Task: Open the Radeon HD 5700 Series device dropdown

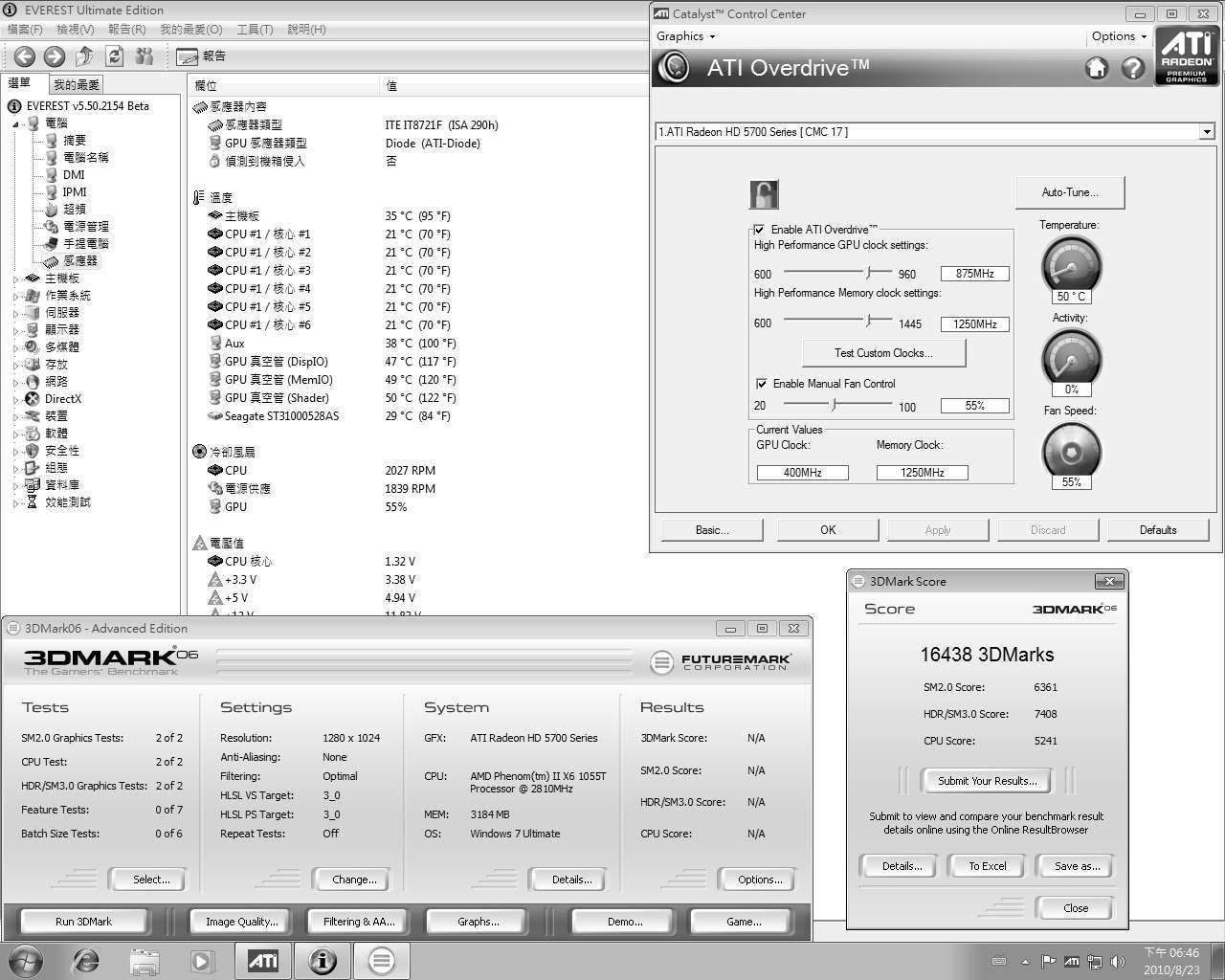Action: [x=1207, y=132]
